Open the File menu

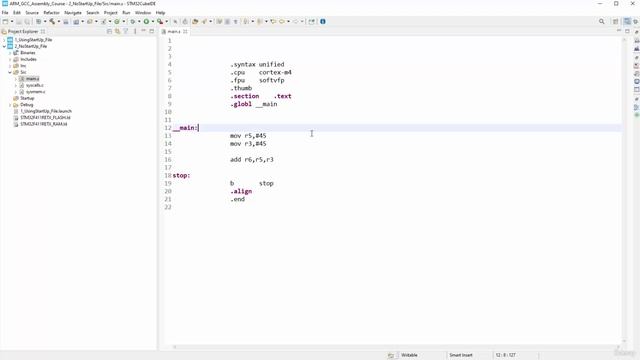pyautogui.click(x=5, y=13)
